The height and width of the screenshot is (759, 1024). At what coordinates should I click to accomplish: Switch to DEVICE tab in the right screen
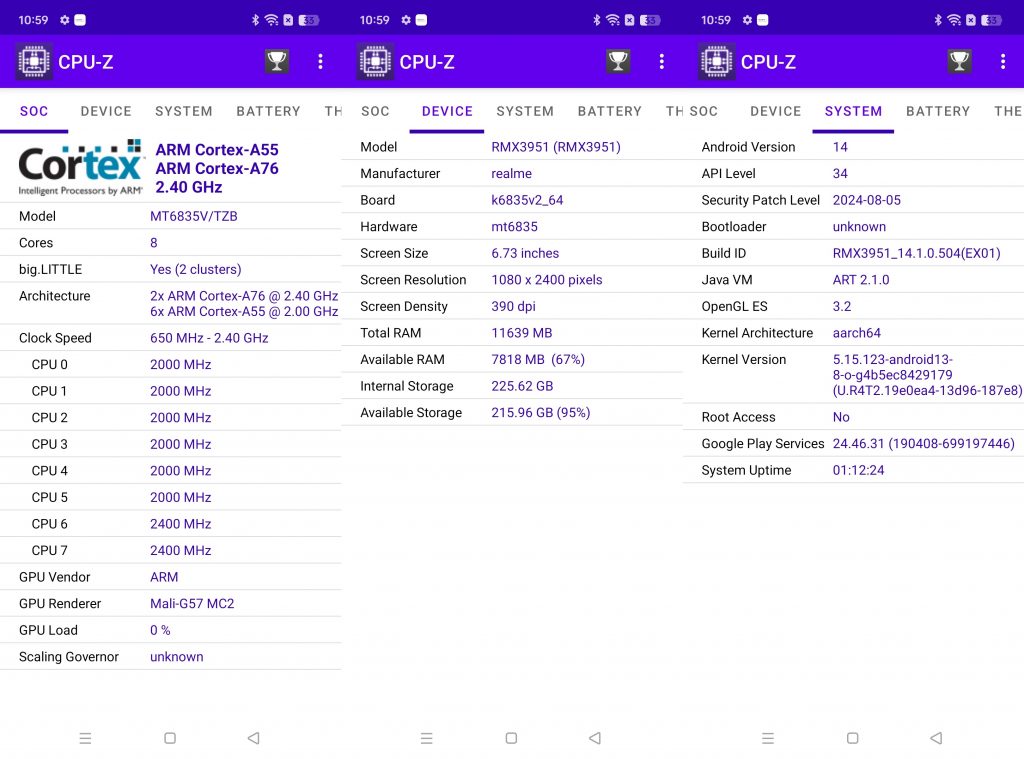(x=775, y=111)
